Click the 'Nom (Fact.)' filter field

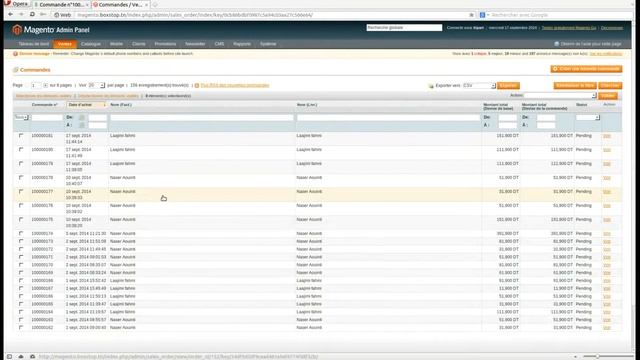tap(202, 118)
